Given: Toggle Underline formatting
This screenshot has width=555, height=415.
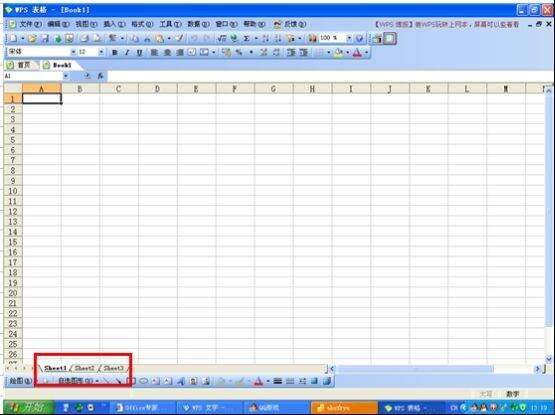Looking at the screenshot, I should point(139,52).
